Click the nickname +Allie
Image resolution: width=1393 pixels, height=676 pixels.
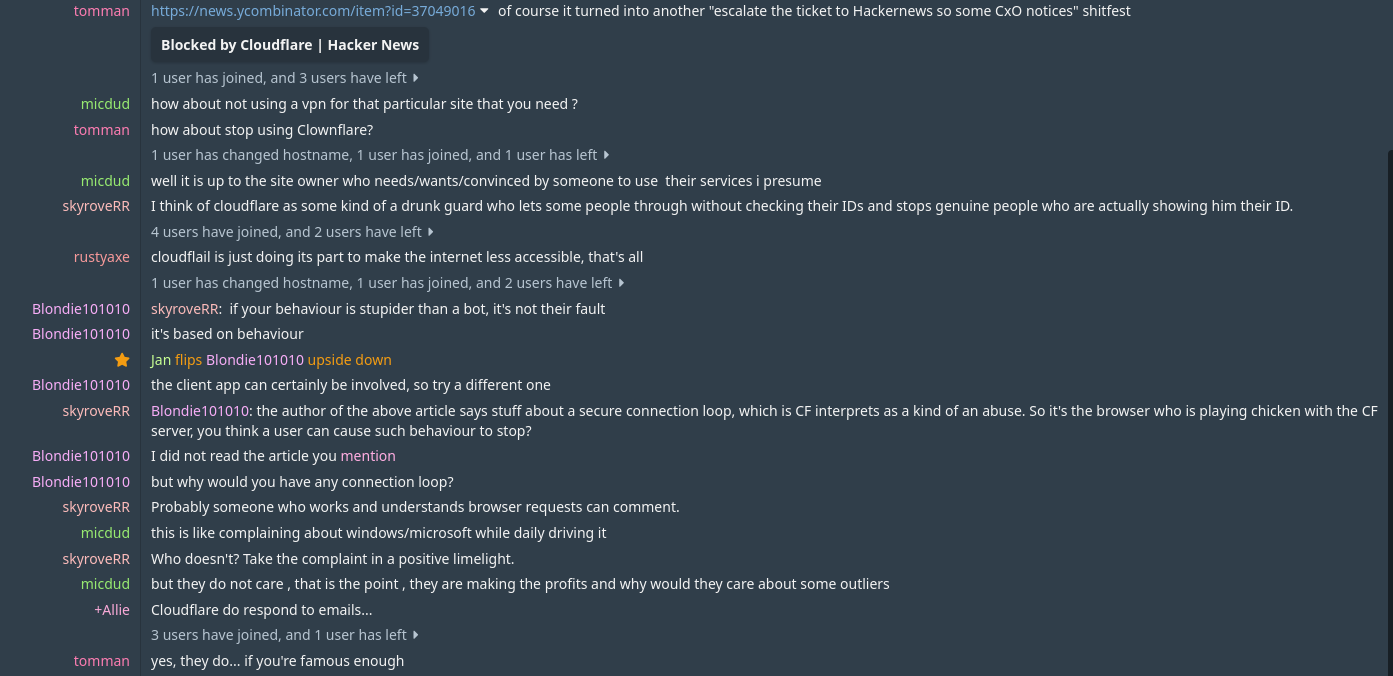112,609
